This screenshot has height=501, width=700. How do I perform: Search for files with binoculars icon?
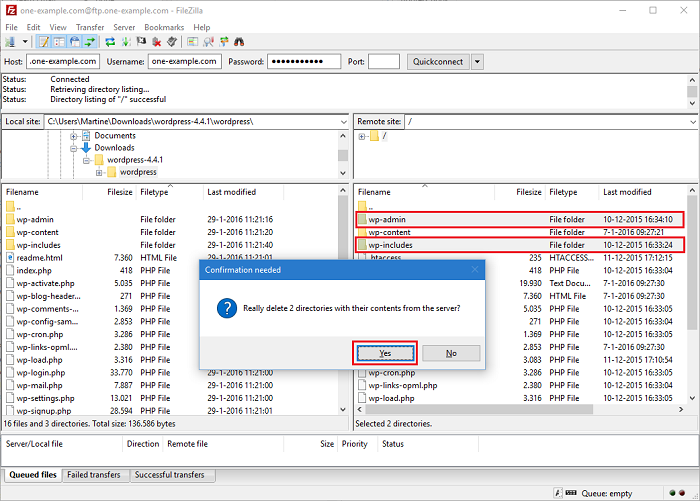point(239,42)
